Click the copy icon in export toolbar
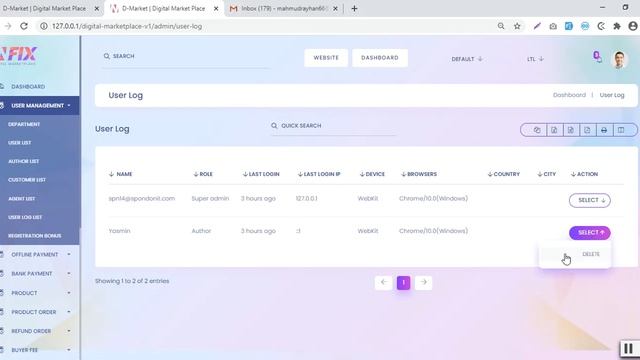Viewport: 640px width, 360px height. pos(537,130)
